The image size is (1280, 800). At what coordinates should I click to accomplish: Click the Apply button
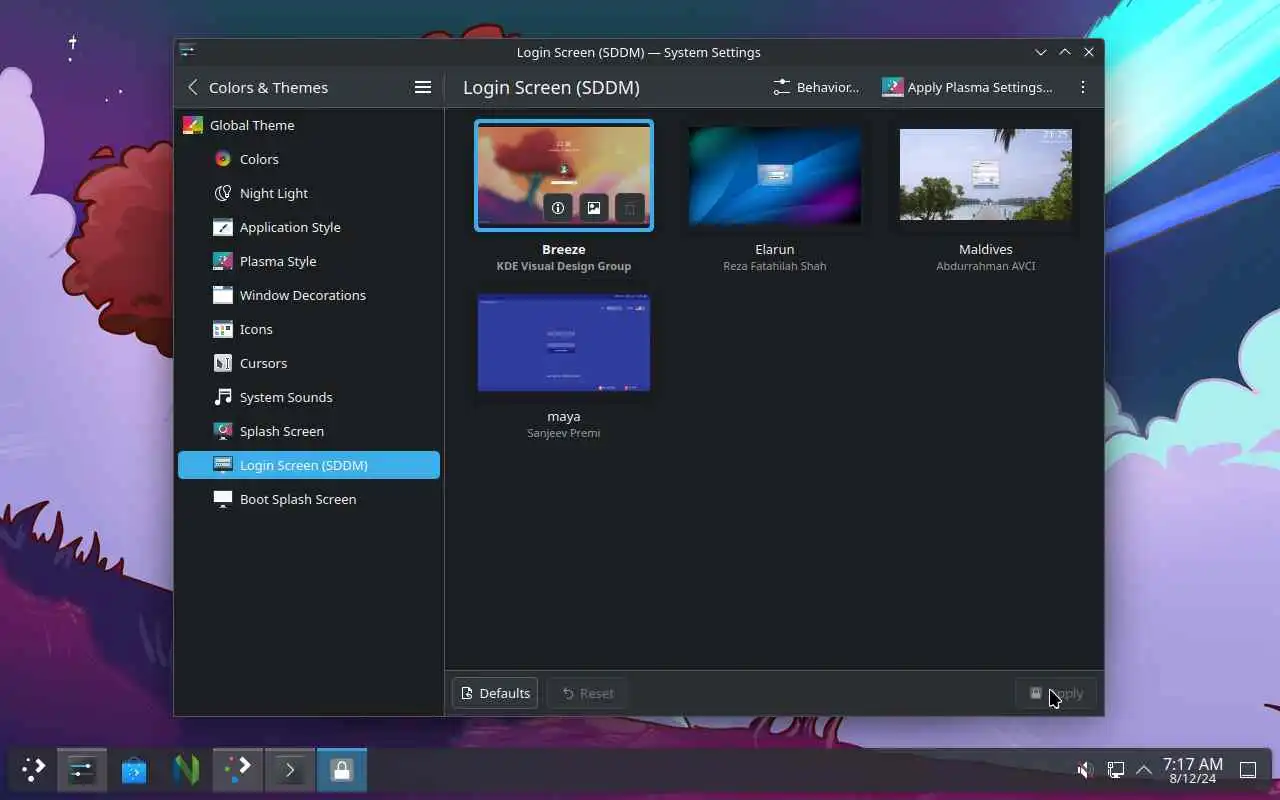(x=1056, y=693)
